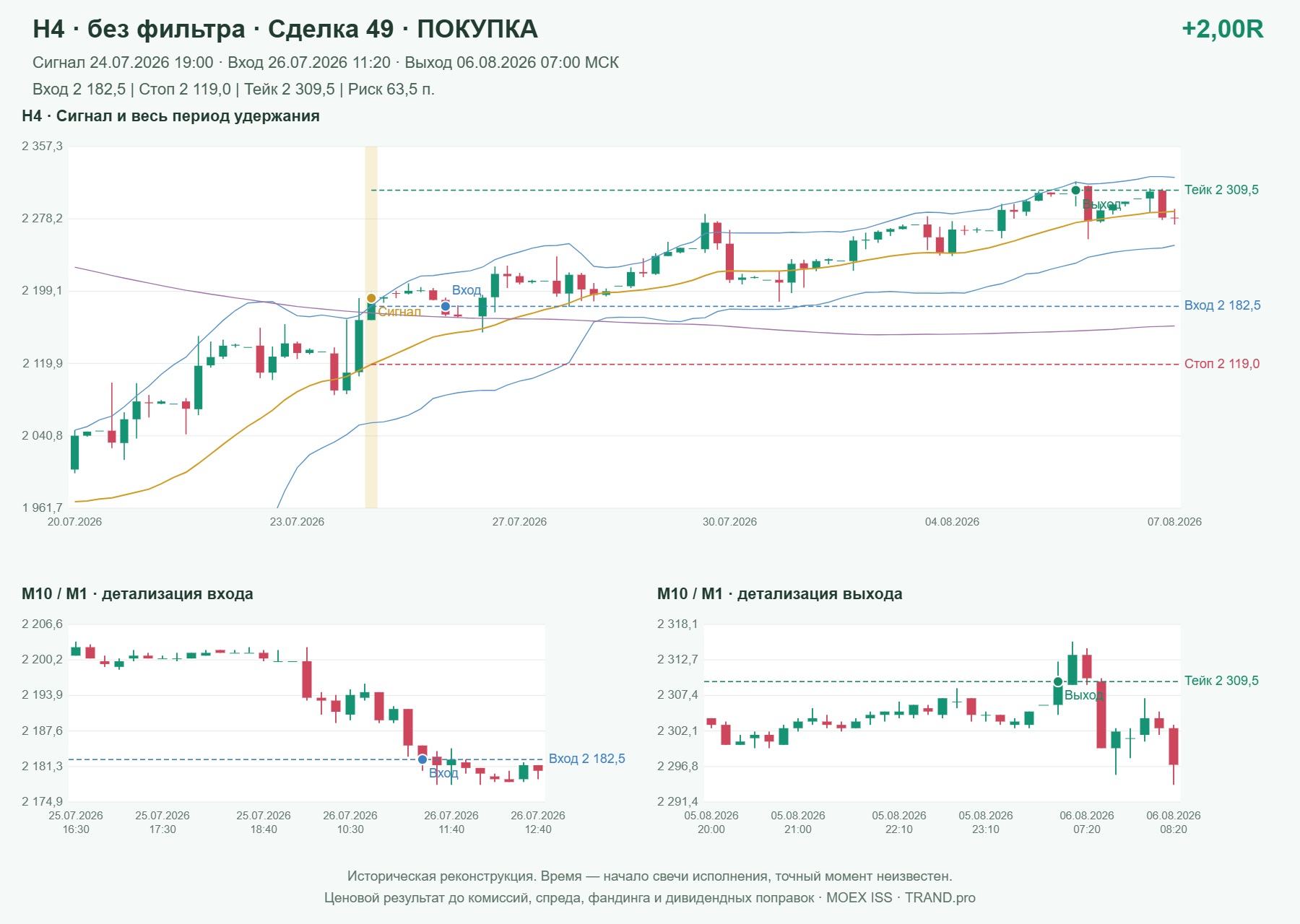Image resolution: width=1300 pixels, height=924 pixels.
Task: Click the 23.07.2026 date axis label
Action: pyautogui.click(x=297, y=522)
